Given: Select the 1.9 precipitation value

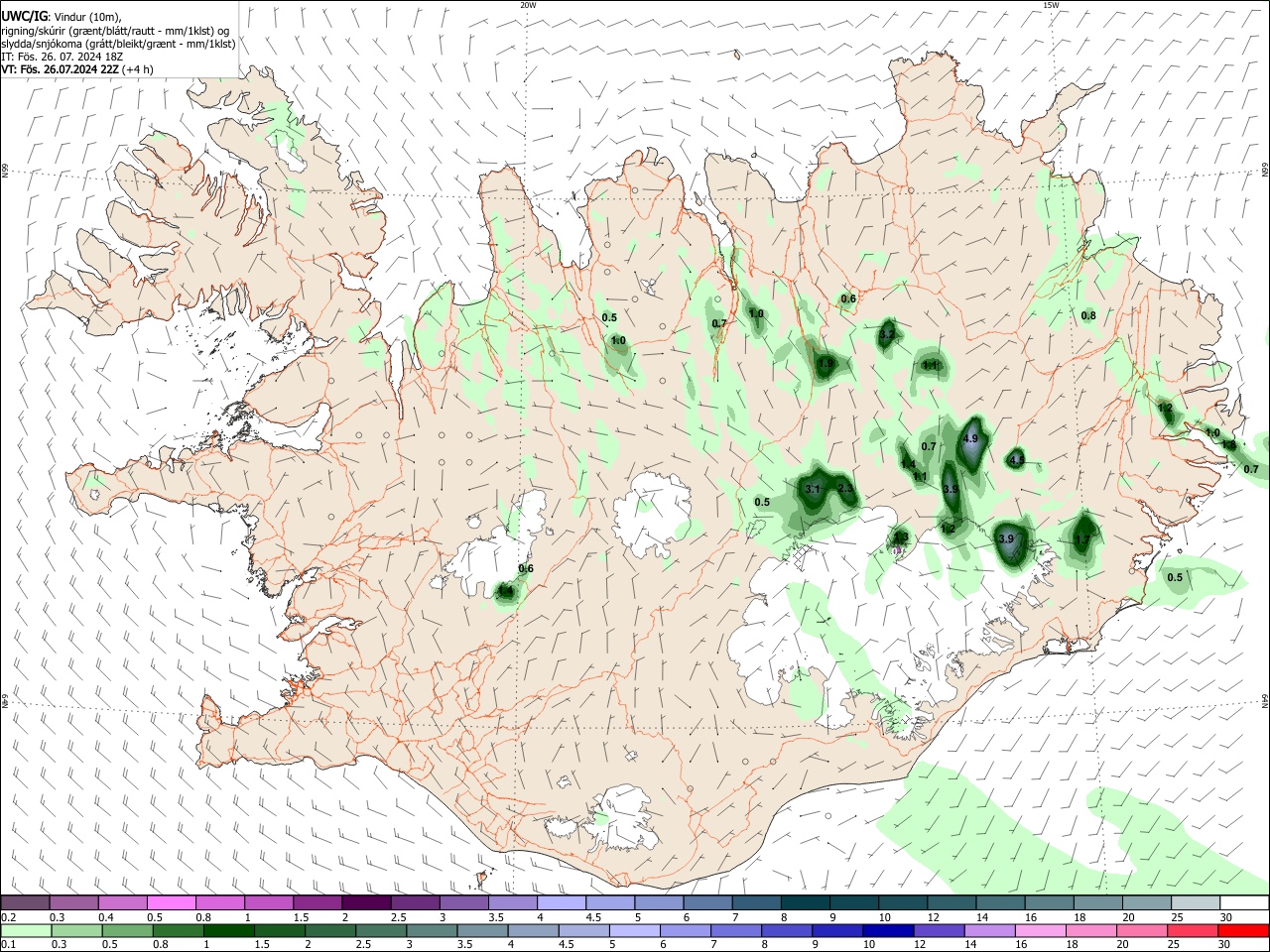Looking at the screenshot, I should 825,364.
